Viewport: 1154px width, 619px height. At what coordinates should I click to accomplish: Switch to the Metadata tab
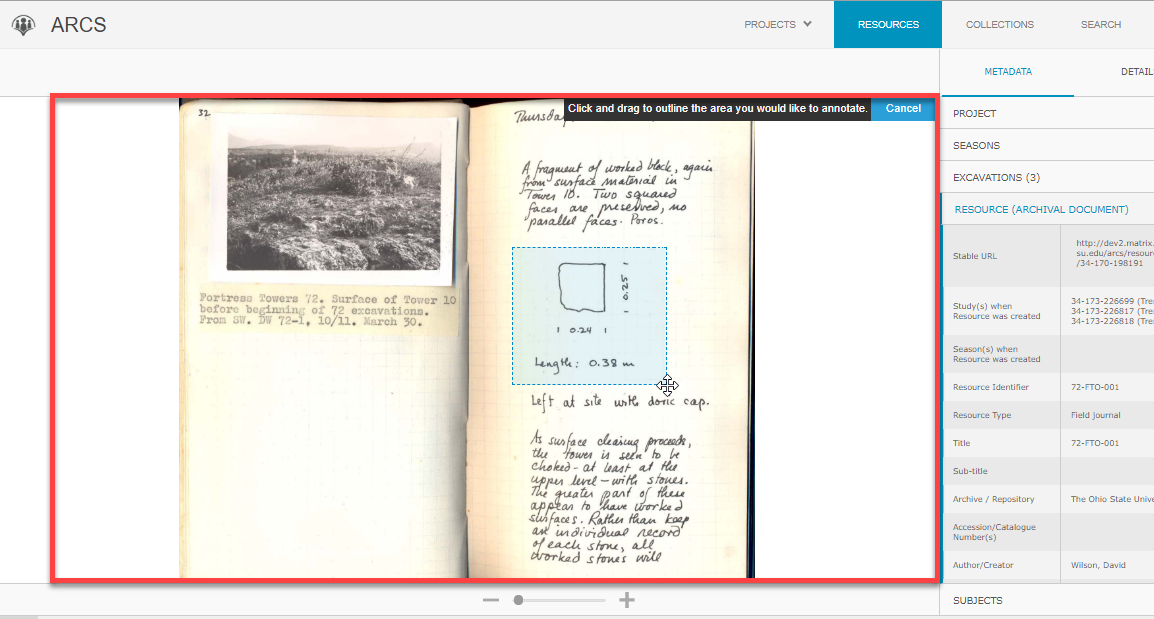pyautogui.click(x=1008, y=71)
